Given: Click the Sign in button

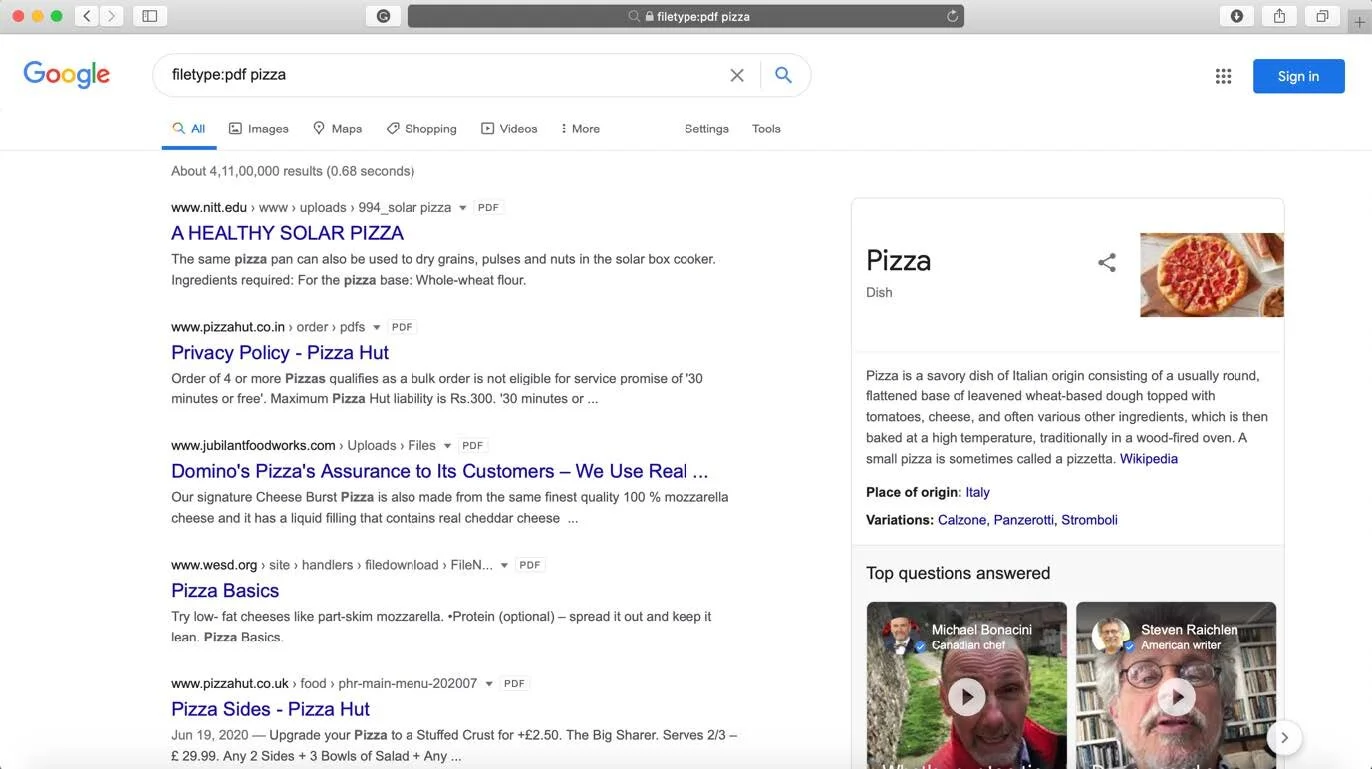Looking at the screenshot, I should coord(1298,76).
